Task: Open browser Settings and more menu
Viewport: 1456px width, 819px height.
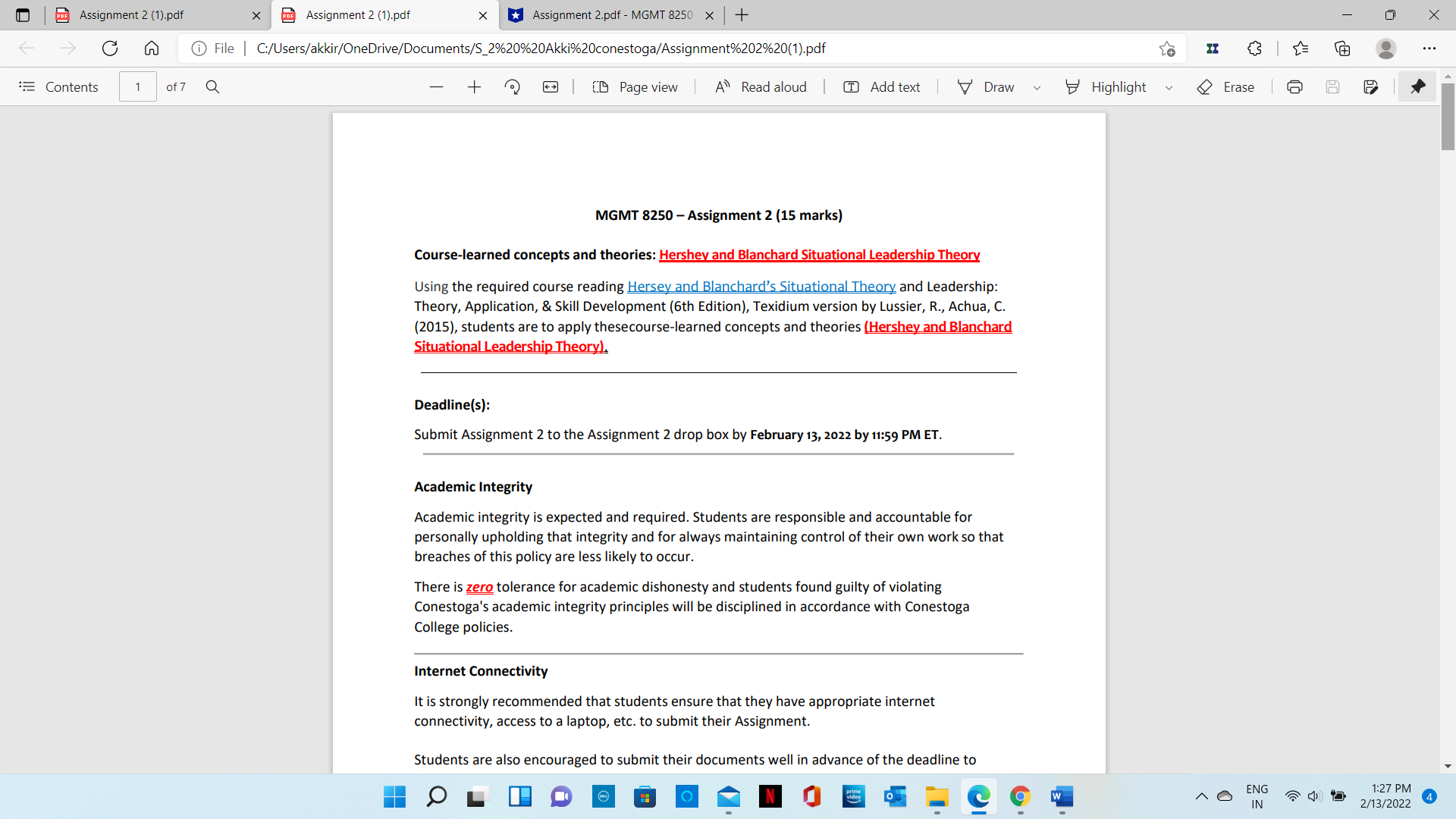Action: pyautogui.click(x=1429, y=49)
